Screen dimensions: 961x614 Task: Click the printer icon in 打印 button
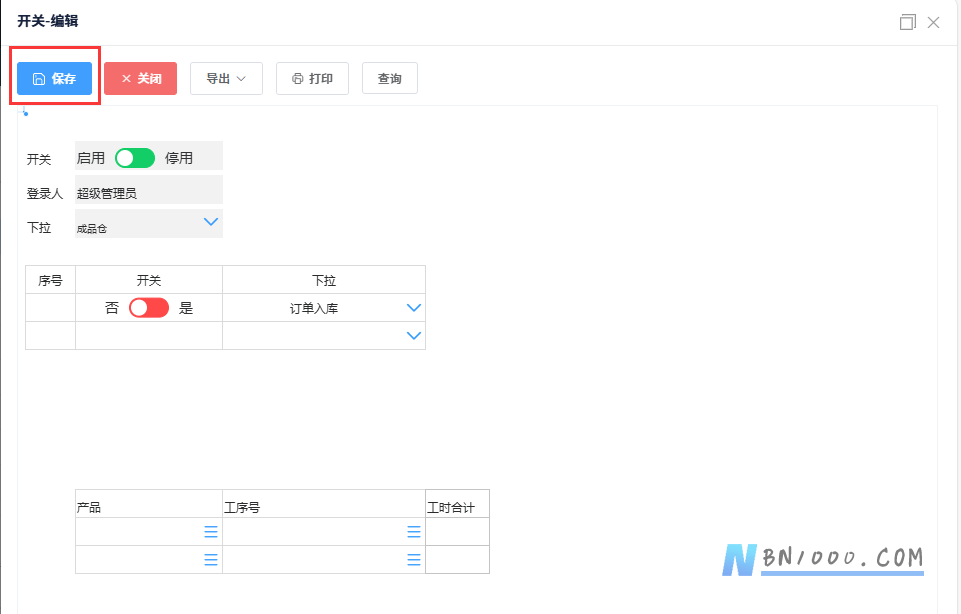tap(298, 78)
